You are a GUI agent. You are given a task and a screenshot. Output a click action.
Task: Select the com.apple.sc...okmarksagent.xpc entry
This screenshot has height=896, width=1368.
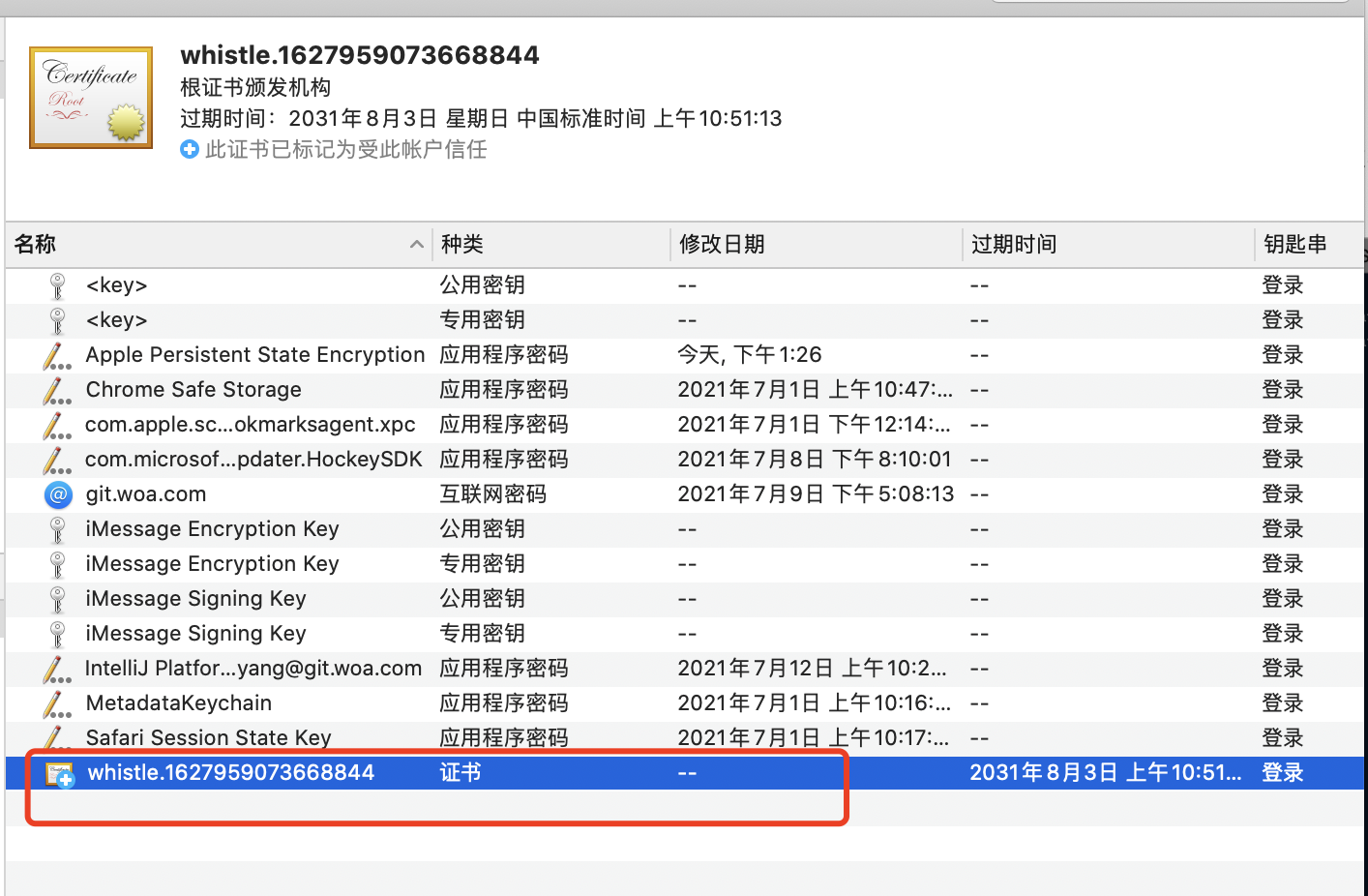click(x=685, y=425)
